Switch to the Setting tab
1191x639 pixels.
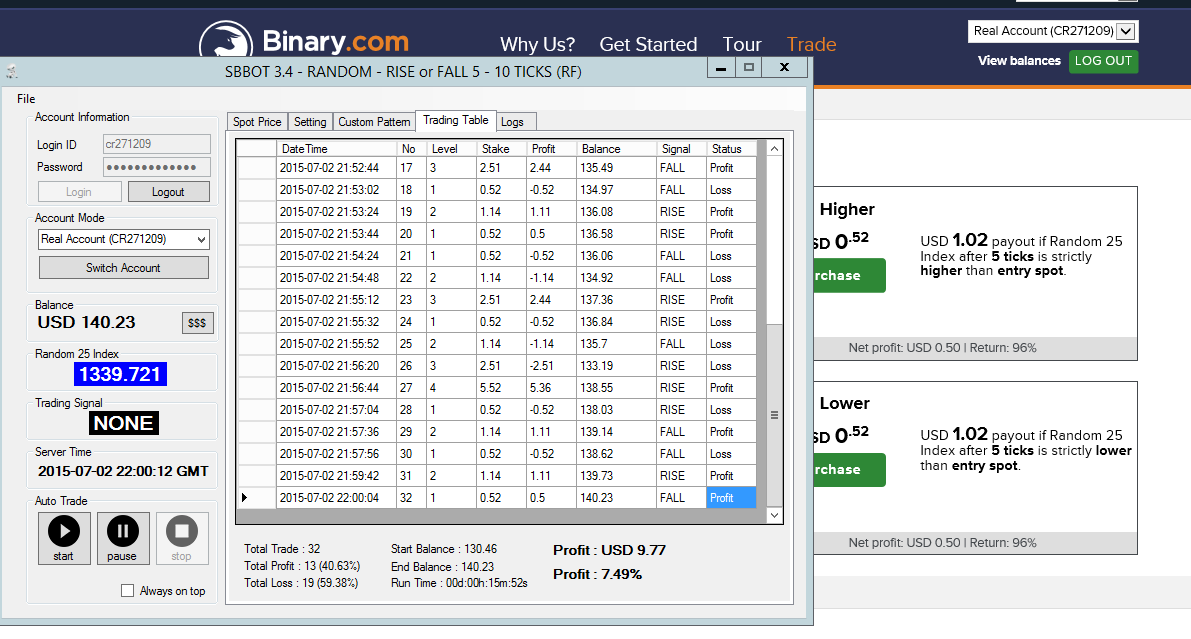pyautogui.click(x=310, y=122)
